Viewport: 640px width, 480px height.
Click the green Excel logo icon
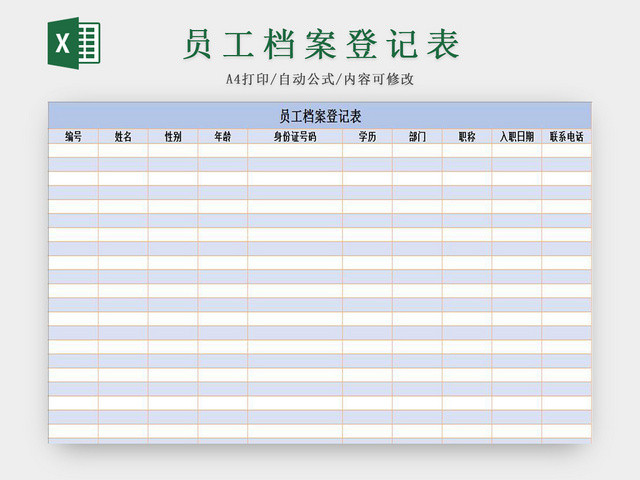pos(74,43)
